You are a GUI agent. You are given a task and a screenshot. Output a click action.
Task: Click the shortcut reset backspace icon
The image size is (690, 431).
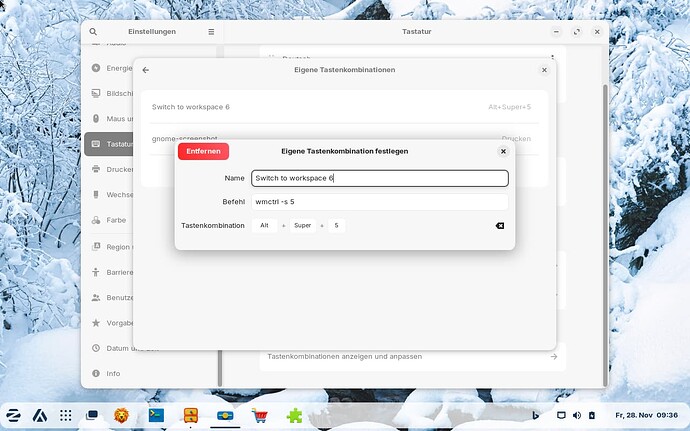[x=499, y=226]
